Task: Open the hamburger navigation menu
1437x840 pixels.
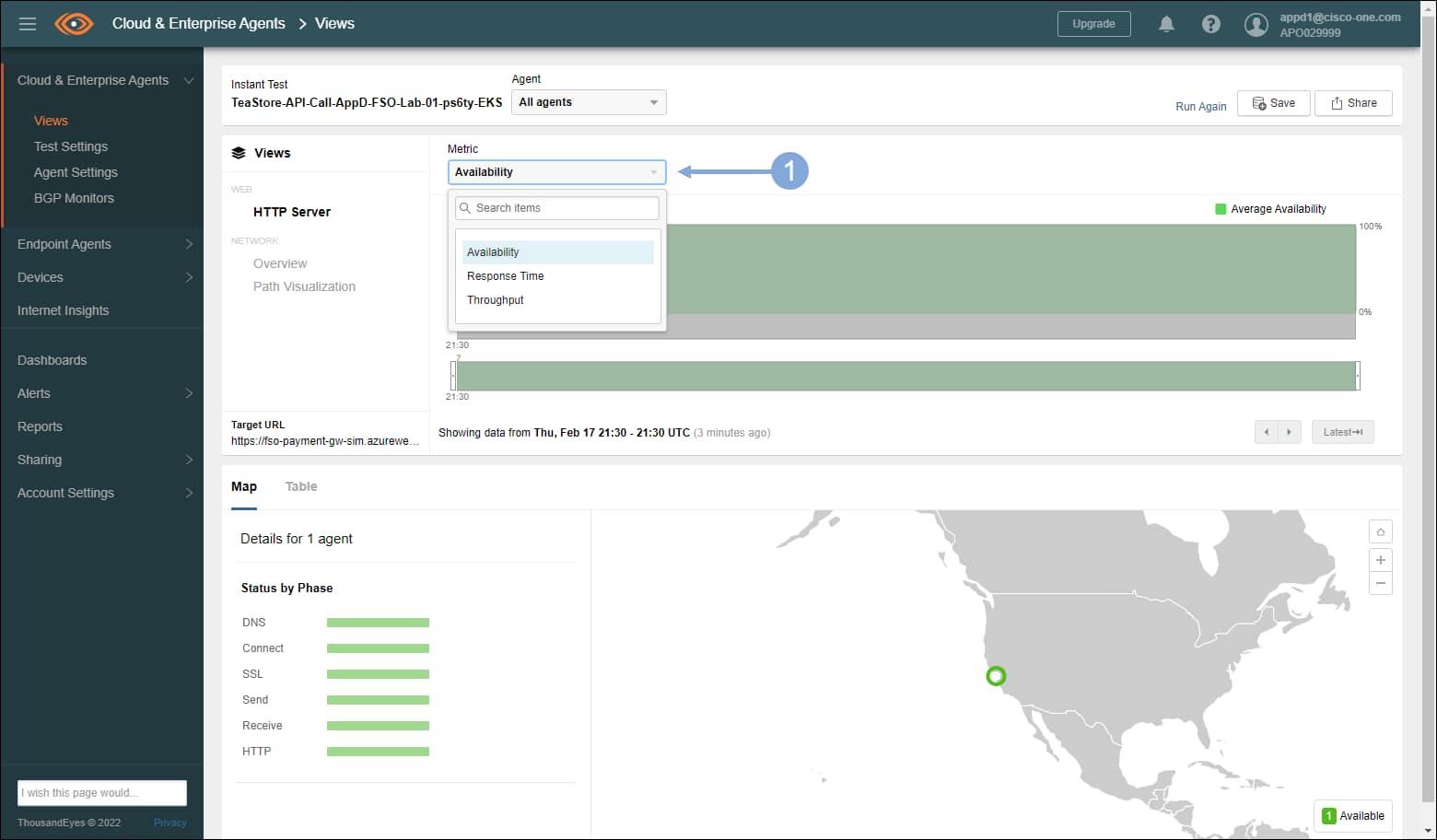Action: tap(28, 24)
